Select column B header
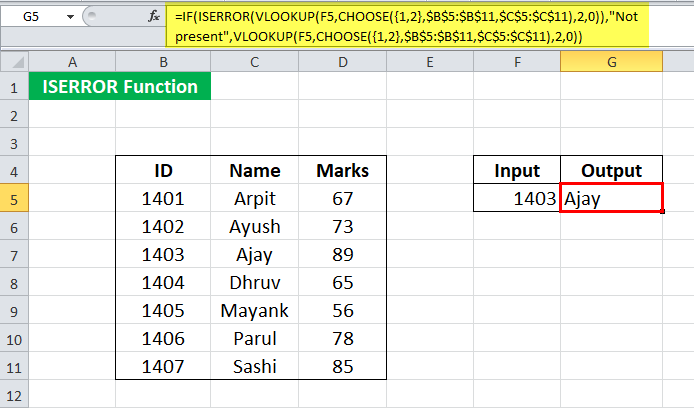This screenshot has width=694, height=408. 163,62
